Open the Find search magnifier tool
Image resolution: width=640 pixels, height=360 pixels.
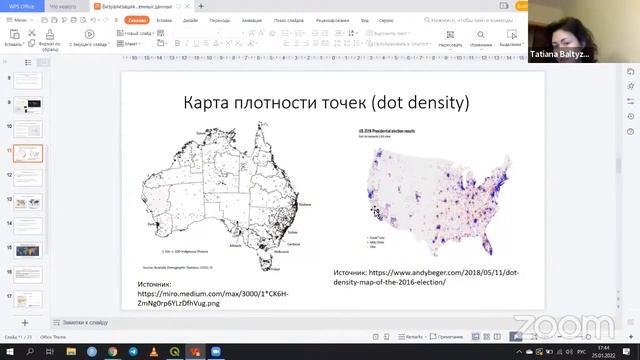481,35
